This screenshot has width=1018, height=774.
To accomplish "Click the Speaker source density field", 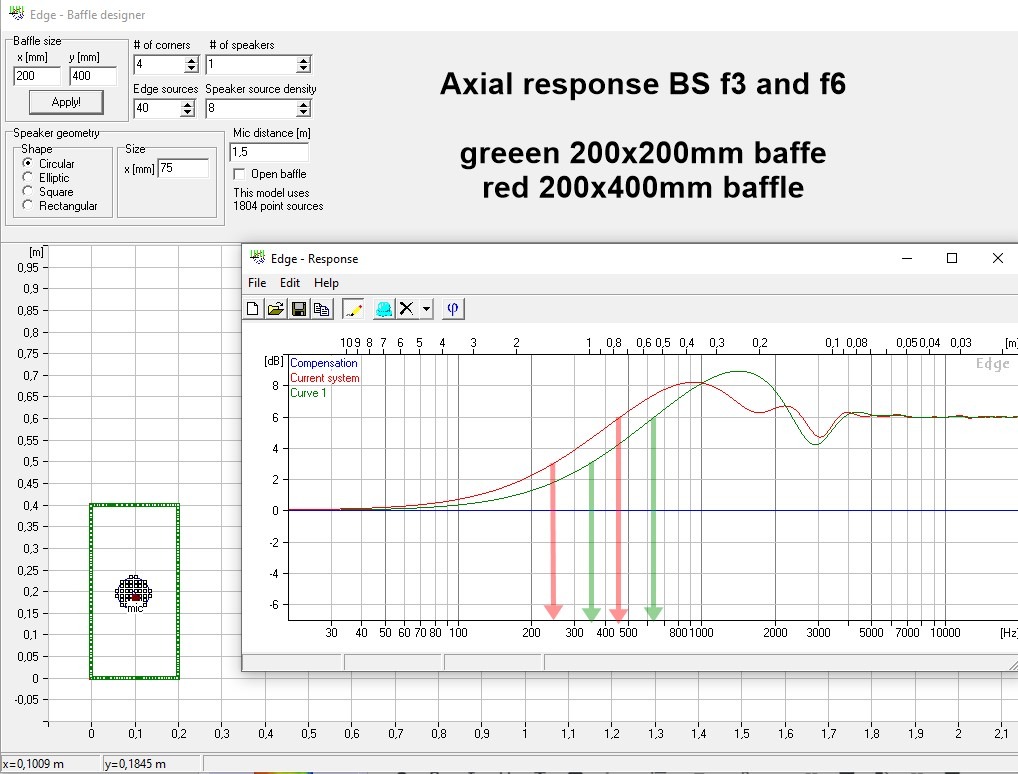I will point(251,108).
